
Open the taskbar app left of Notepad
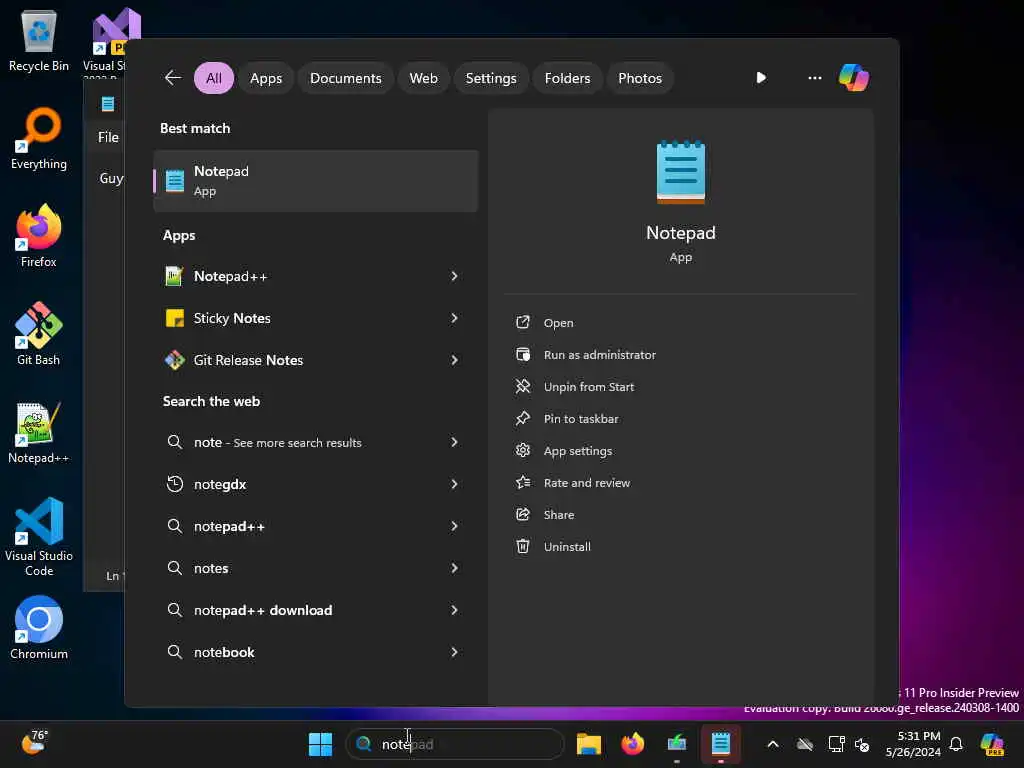[x=677, y=744]
